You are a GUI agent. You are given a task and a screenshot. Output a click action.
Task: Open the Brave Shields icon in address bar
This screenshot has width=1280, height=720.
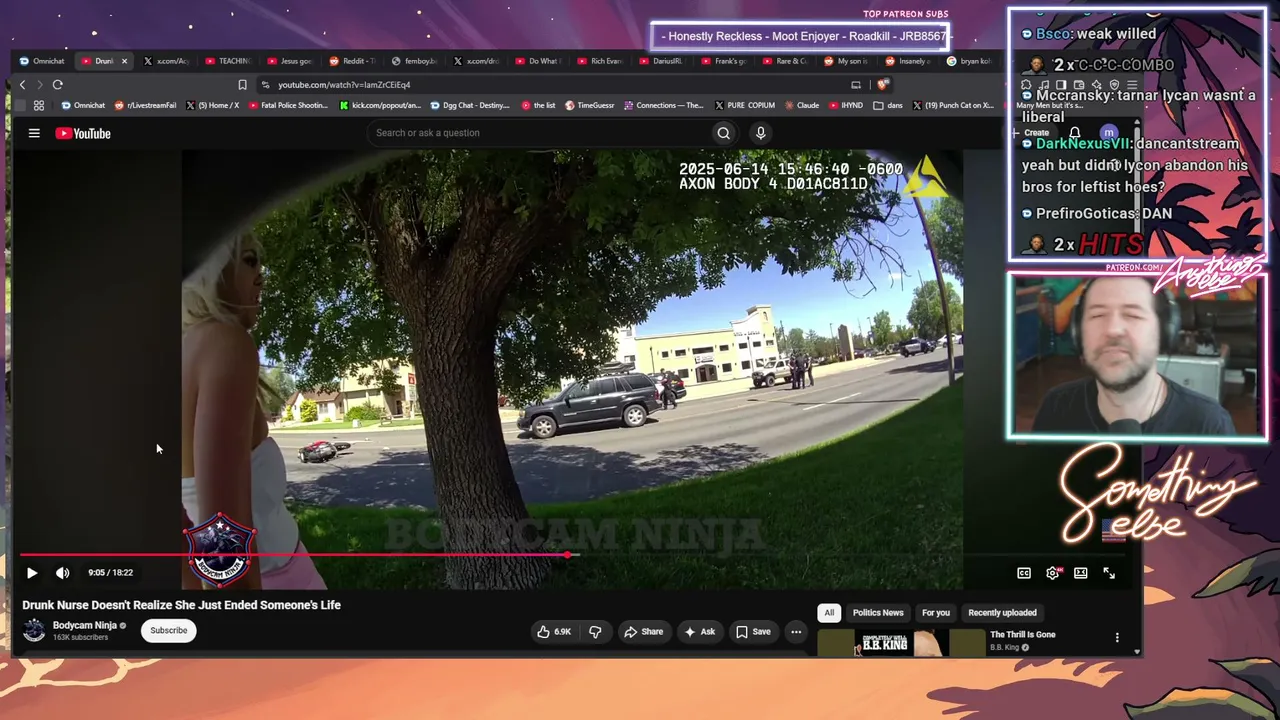(882, 85)
